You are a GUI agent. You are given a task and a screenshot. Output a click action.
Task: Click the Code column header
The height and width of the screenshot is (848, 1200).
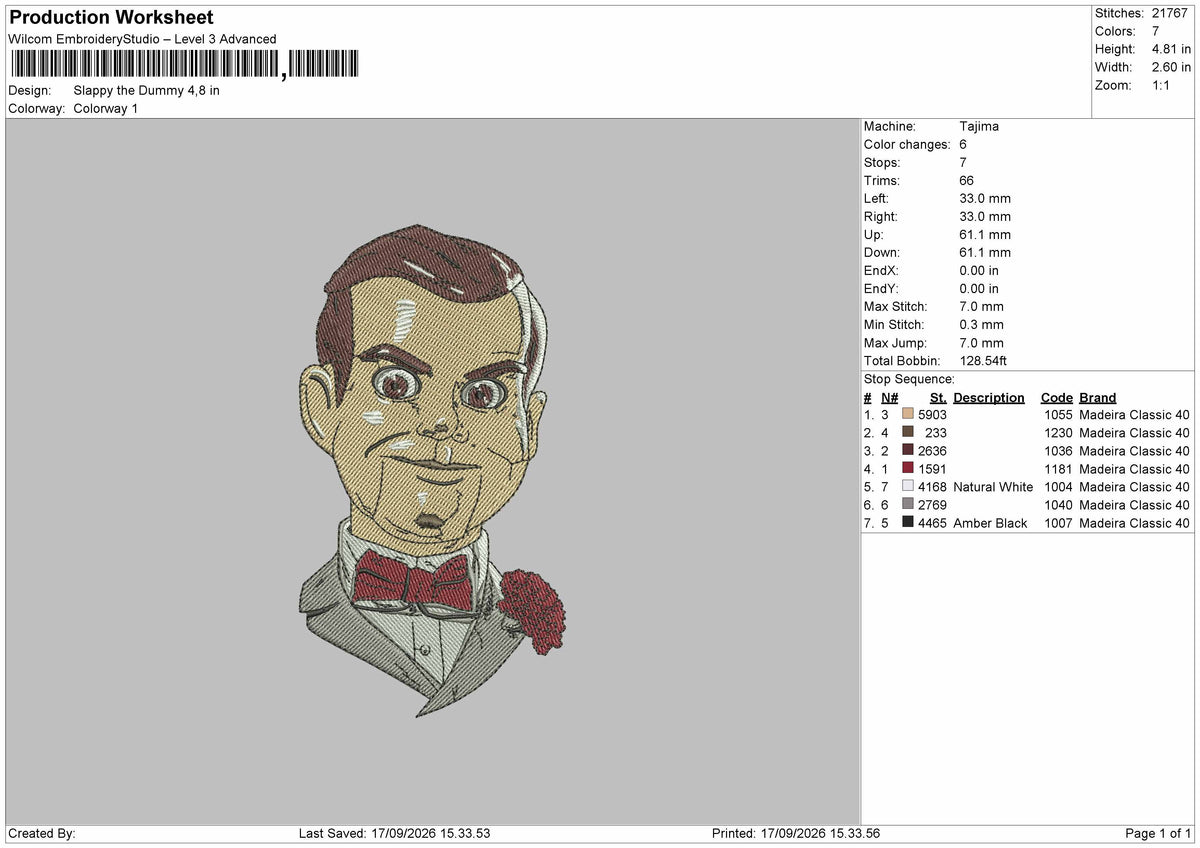tap(1057, 397)
